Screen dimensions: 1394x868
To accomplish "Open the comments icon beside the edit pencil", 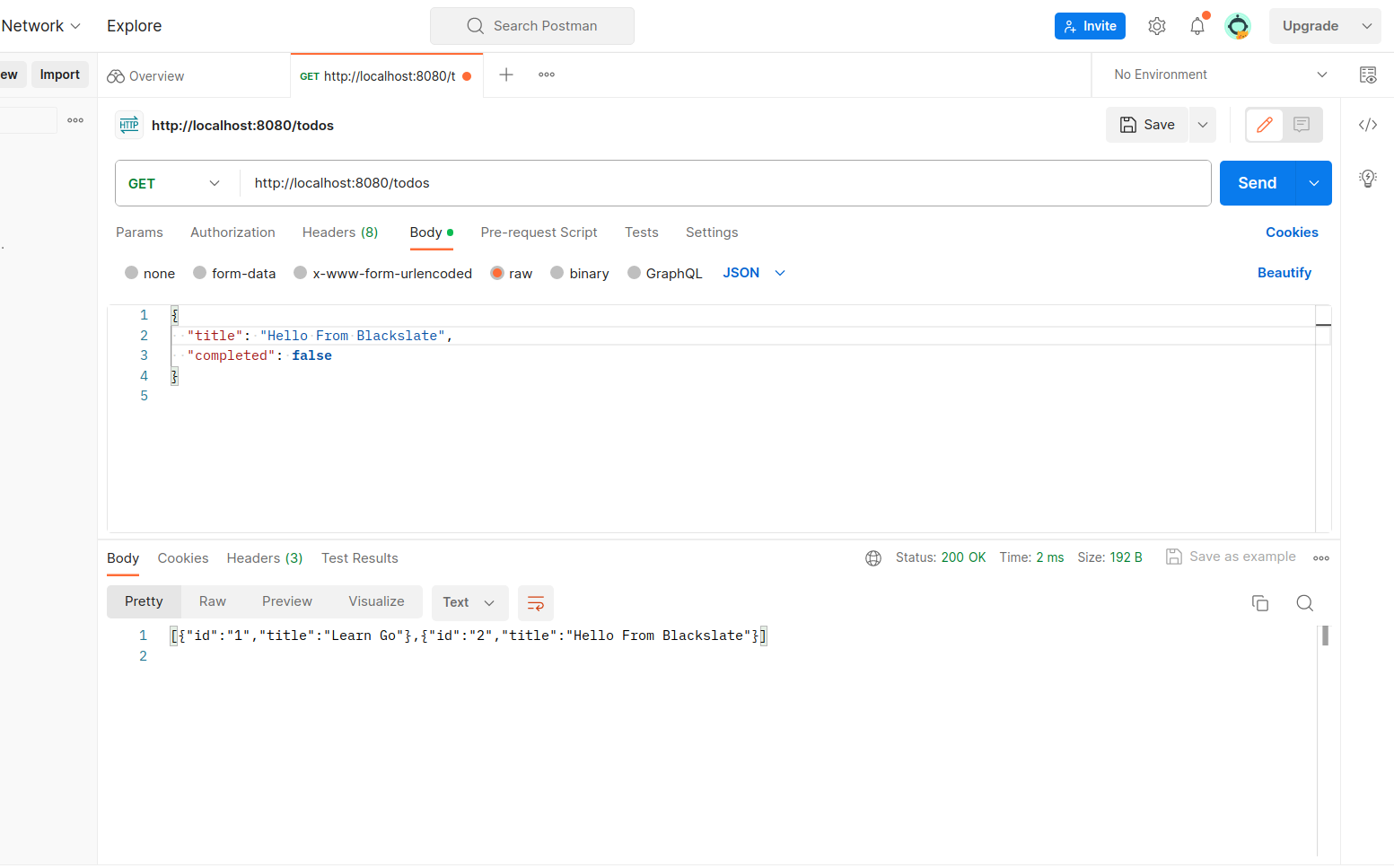I will click(x=1300, y=125).
